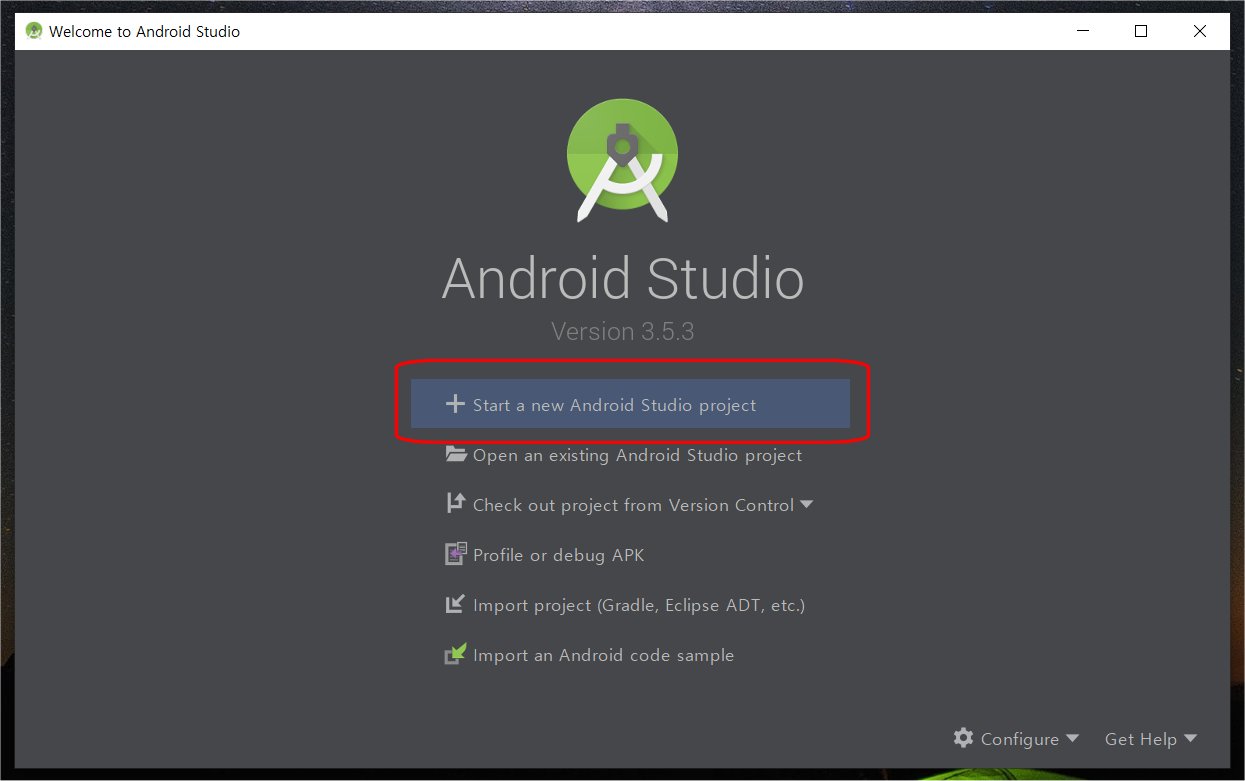This screenshot has height=781, width=1245.
Task: Click the version control checkout icon
Action: (x=455, y=503)
